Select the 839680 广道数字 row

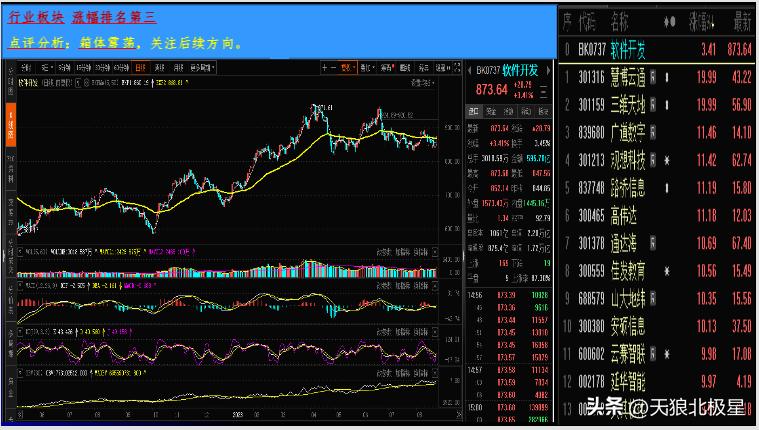tap(657, 132)
